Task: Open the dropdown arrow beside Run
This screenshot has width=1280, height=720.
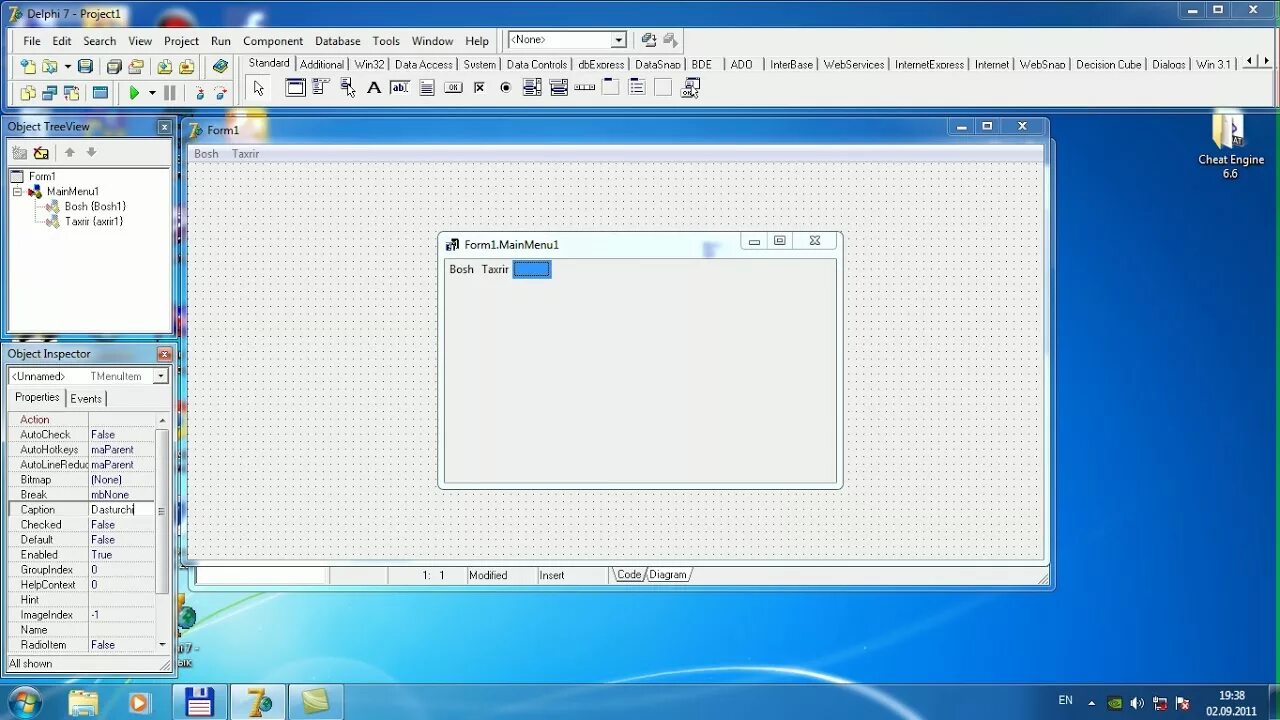Action: click(152, 93)
